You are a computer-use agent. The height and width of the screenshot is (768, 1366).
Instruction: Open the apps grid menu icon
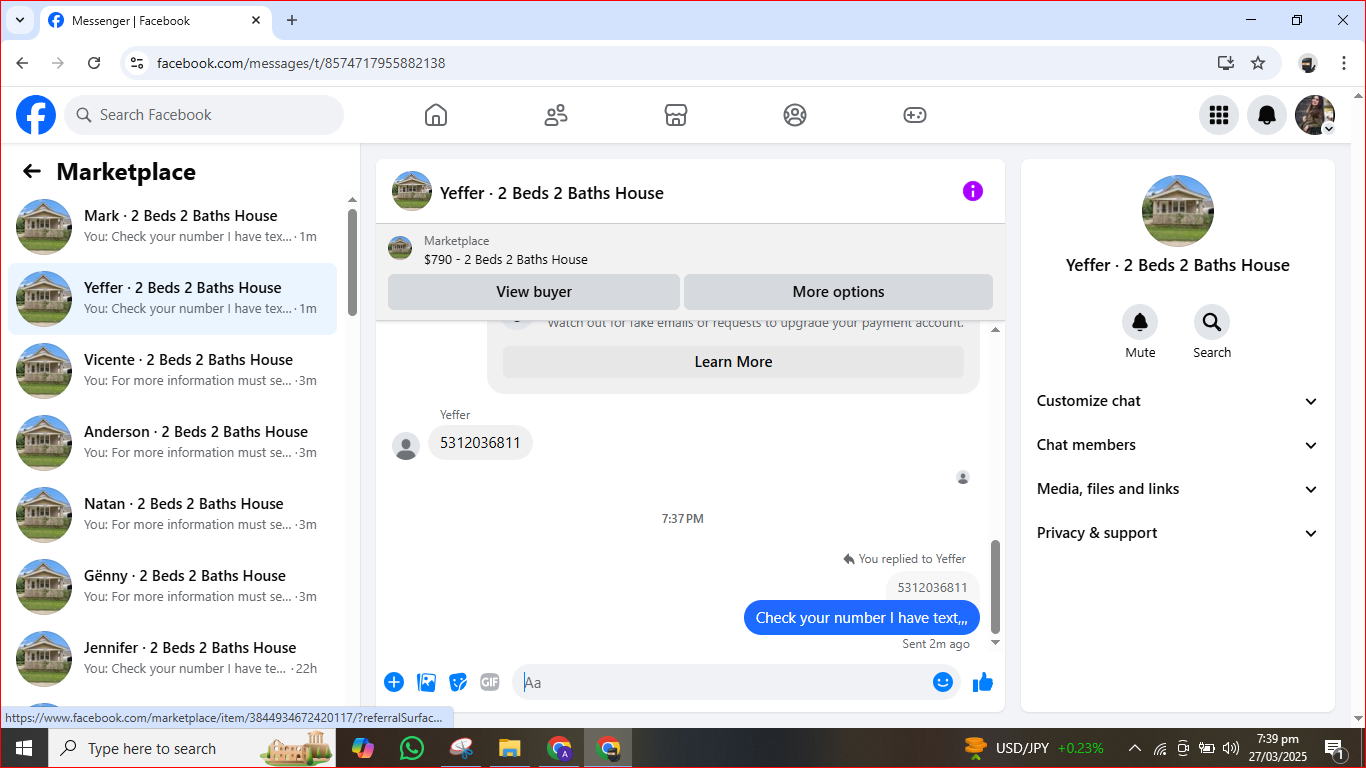[x=1219, y=115]
